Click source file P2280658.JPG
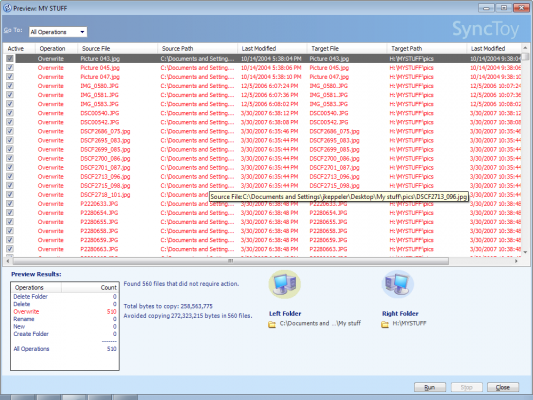The height and width of the screenshot is (400, 533). click(99, 231)
